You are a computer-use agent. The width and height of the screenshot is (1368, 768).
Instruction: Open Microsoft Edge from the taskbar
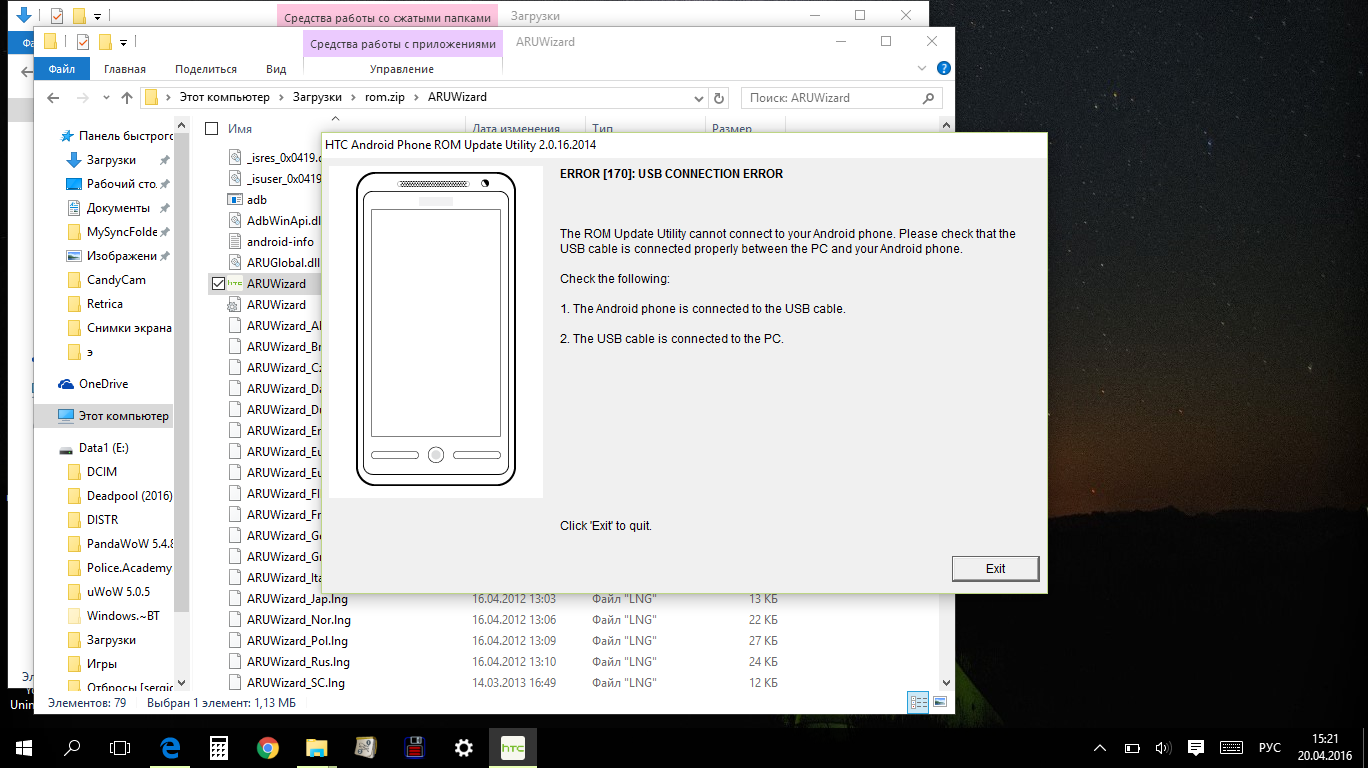coord(169,747)
